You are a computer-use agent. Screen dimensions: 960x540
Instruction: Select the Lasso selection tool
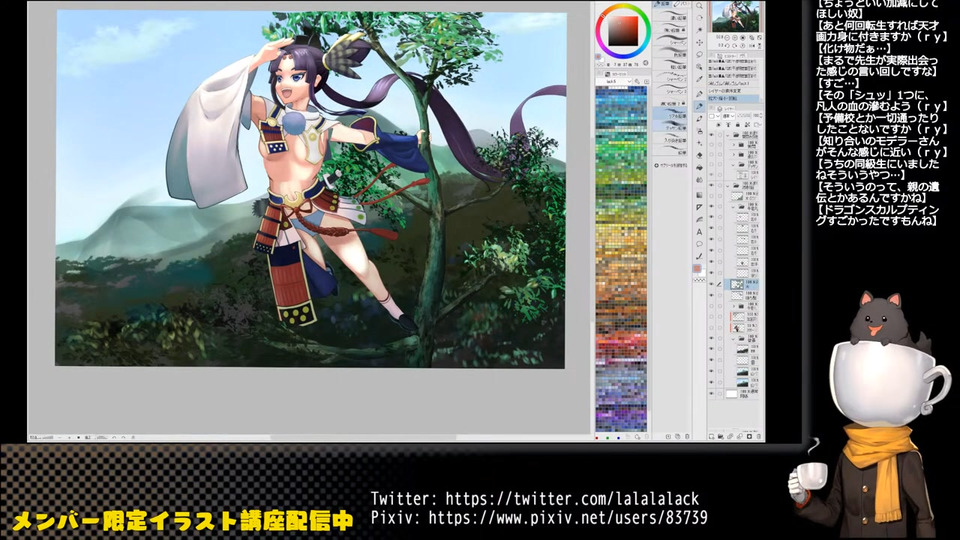click(x=699, y=54)
